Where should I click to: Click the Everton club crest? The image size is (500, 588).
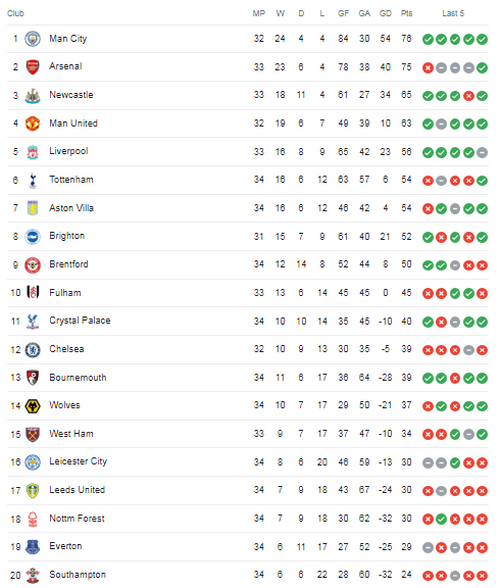(33, 547)
